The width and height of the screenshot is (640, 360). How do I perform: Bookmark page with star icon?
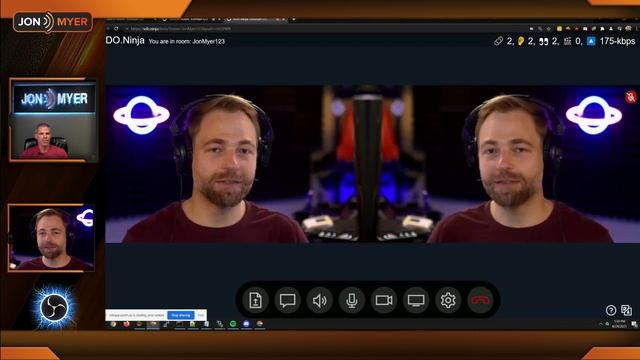point(549,29)
